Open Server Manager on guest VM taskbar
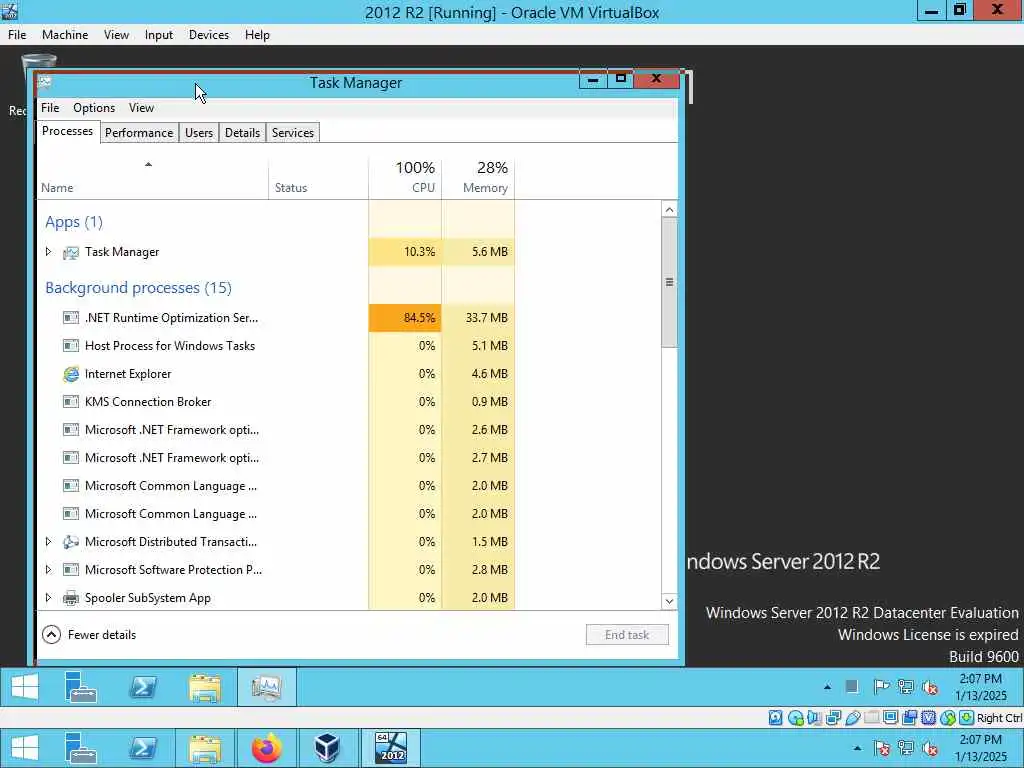 [81, 687]
